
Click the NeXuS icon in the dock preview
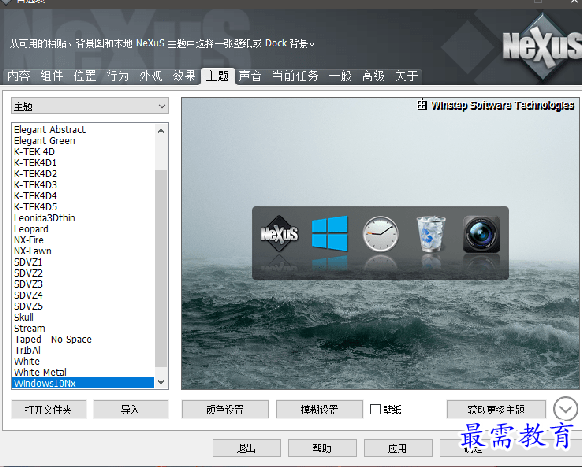[279, 234]
